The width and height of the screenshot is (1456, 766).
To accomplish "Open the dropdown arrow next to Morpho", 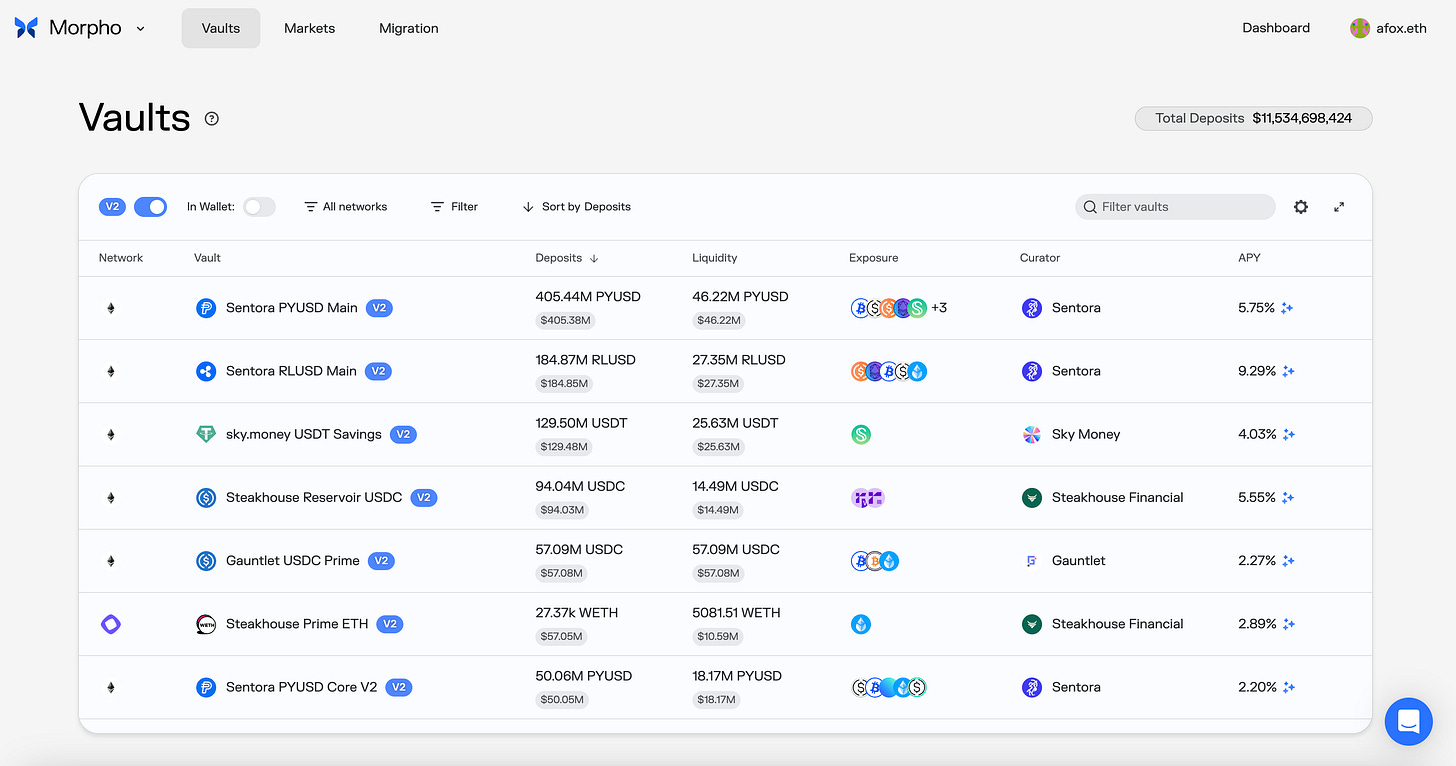I will 140,28.
